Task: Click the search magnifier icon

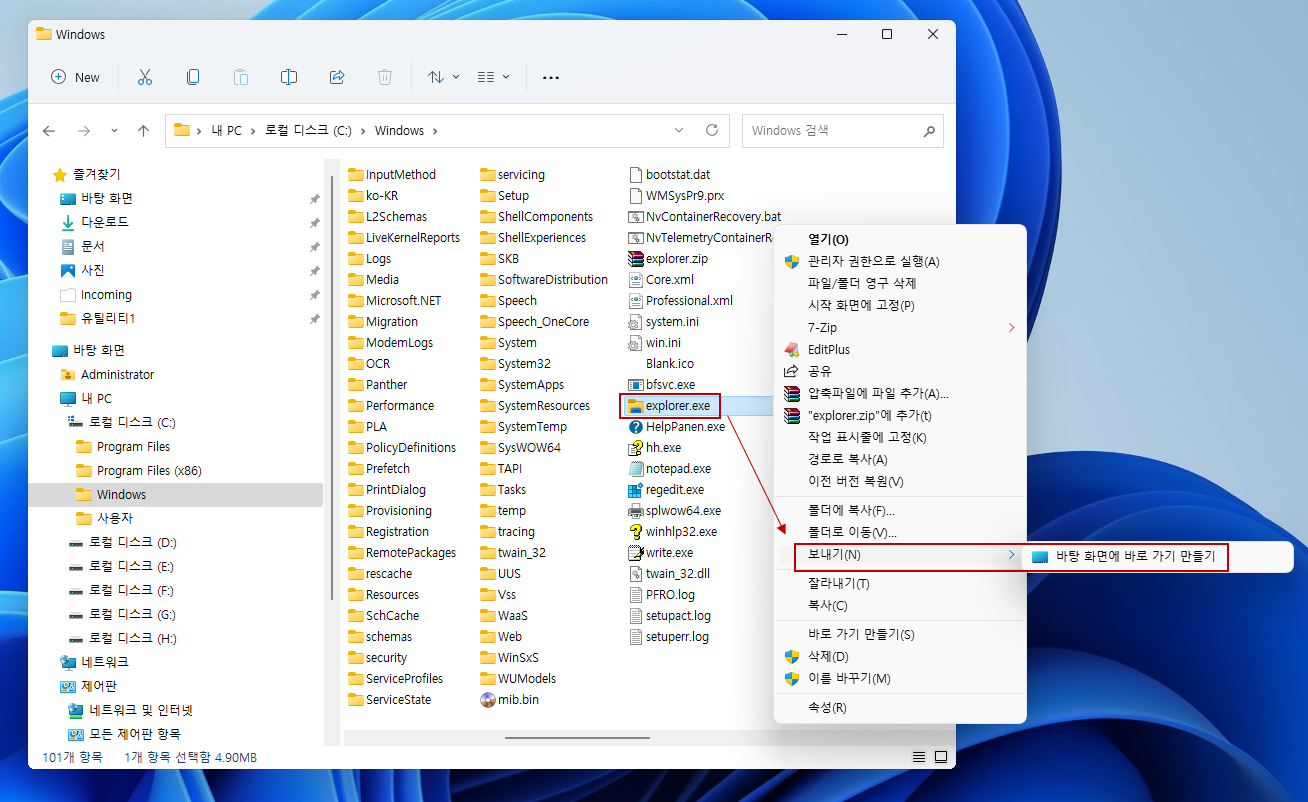Action: [929, 131]
